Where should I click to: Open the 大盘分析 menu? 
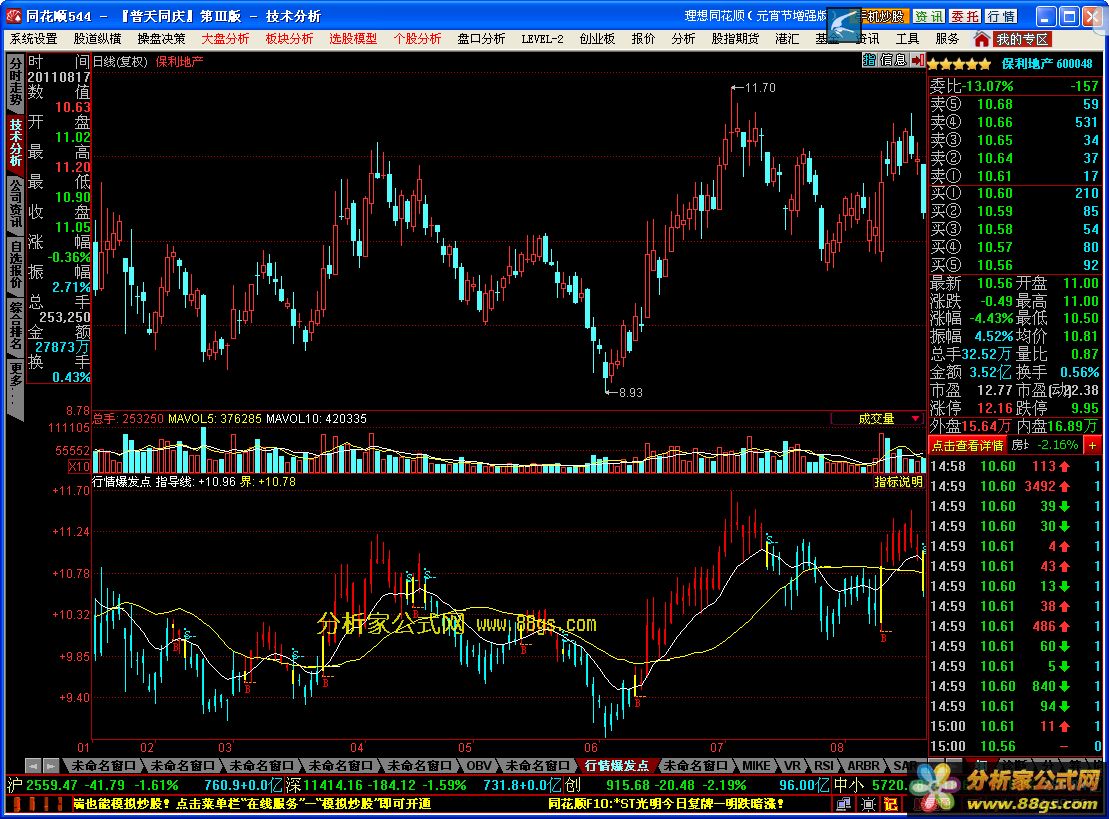tap(225, 39)
